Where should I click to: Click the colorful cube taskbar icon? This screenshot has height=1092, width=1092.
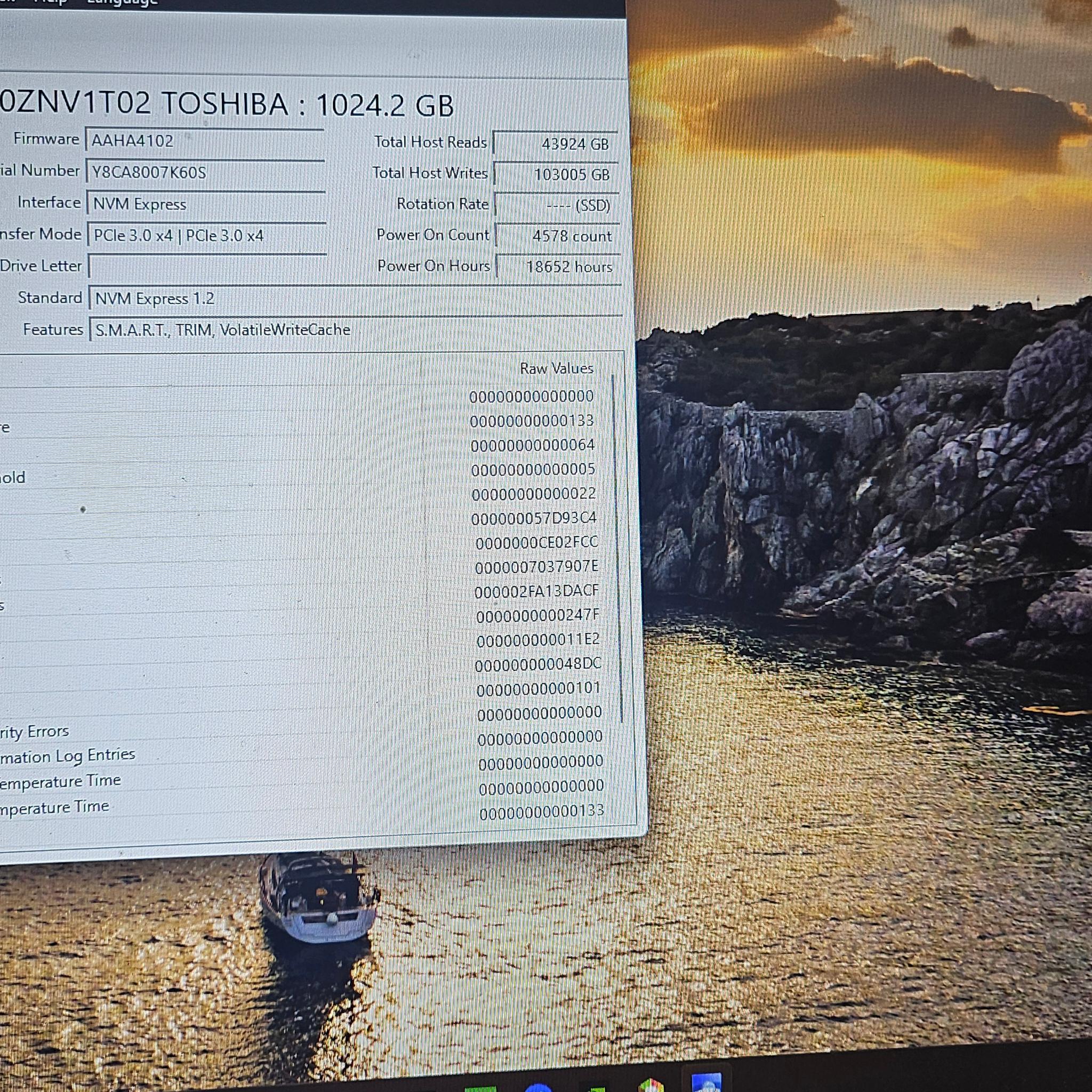(x=651, y=1085)
